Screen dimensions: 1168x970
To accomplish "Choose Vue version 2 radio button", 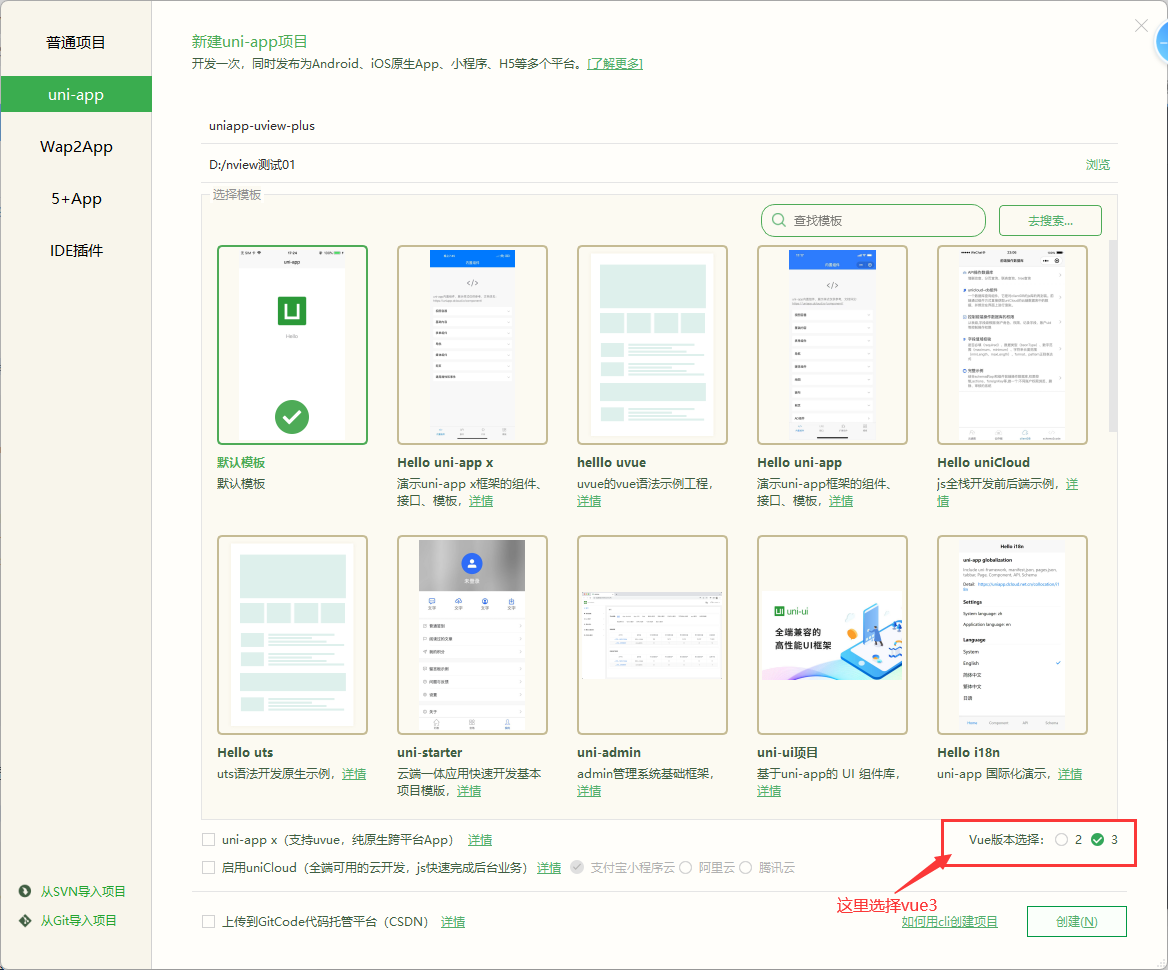I will click(x=1061, y=840).
